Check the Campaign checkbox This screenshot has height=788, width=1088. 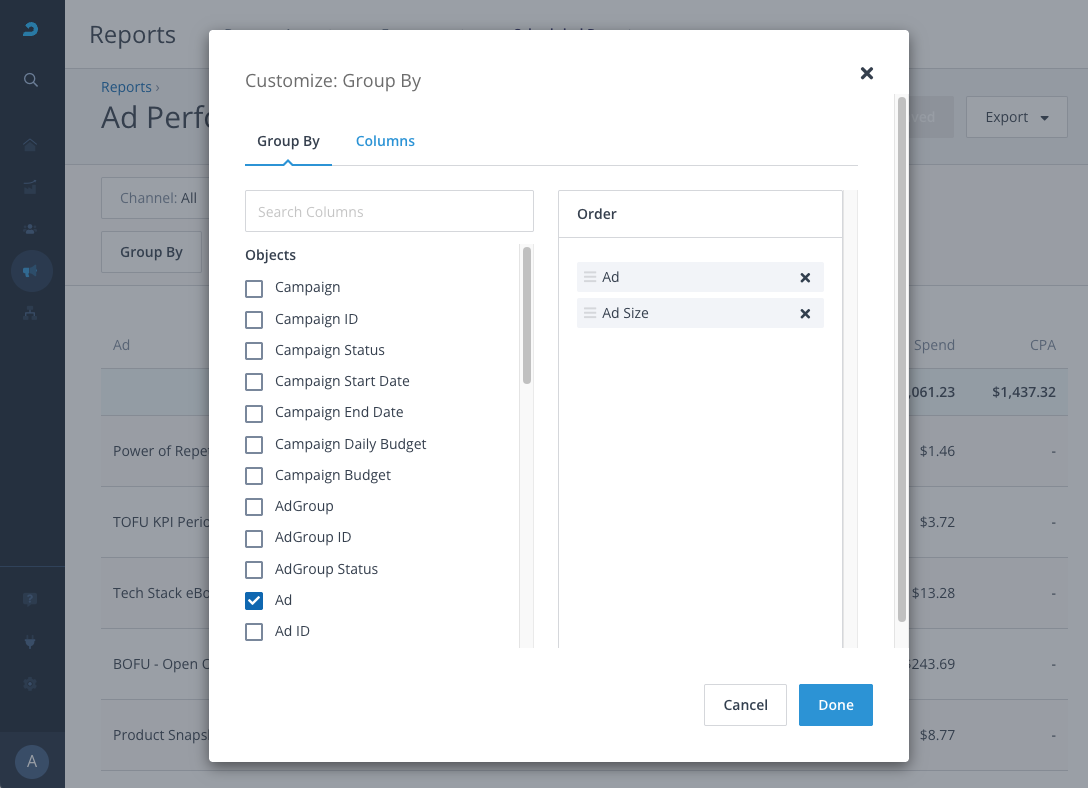(254, 288)
